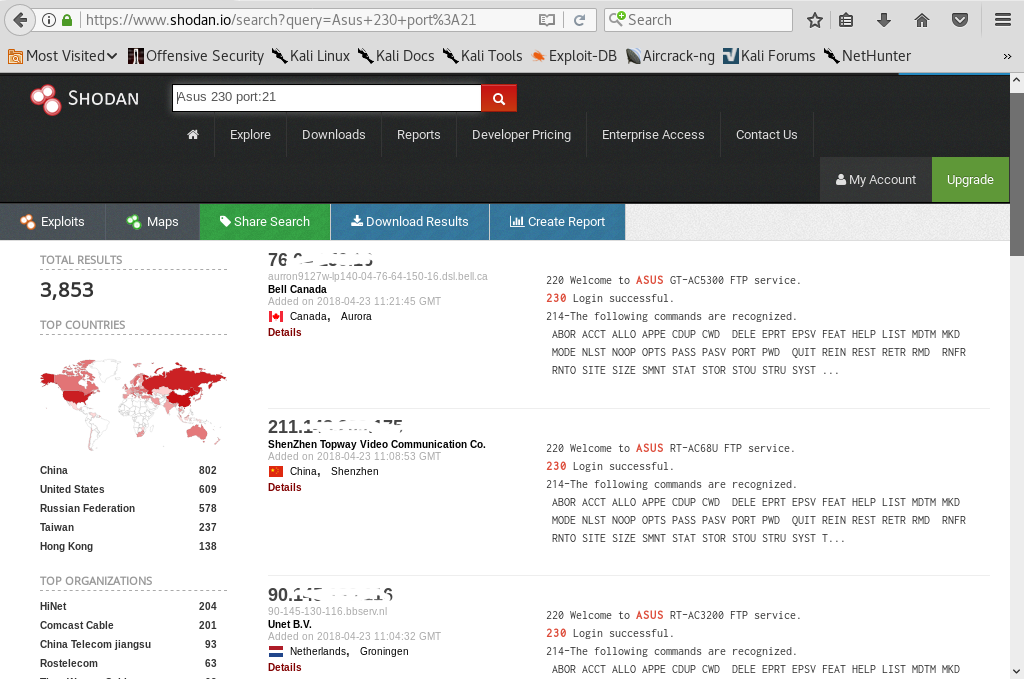Toggle reader view icon in address bar
Image resolution: width=1024 pixels, height=679 pixels.
pyautogui.click(x=547, y=20)
